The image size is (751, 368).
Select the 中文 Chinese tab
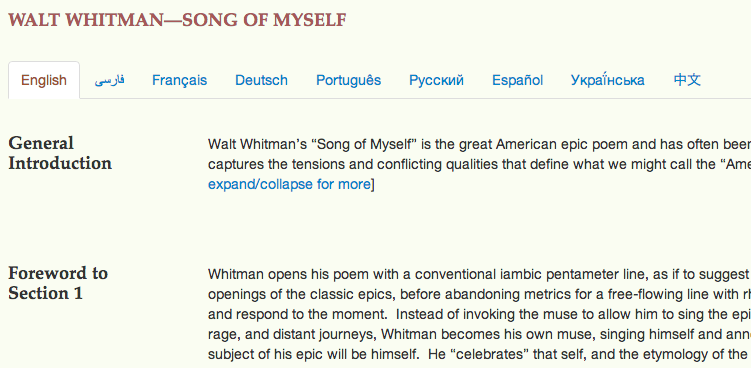tap(687, 80)
